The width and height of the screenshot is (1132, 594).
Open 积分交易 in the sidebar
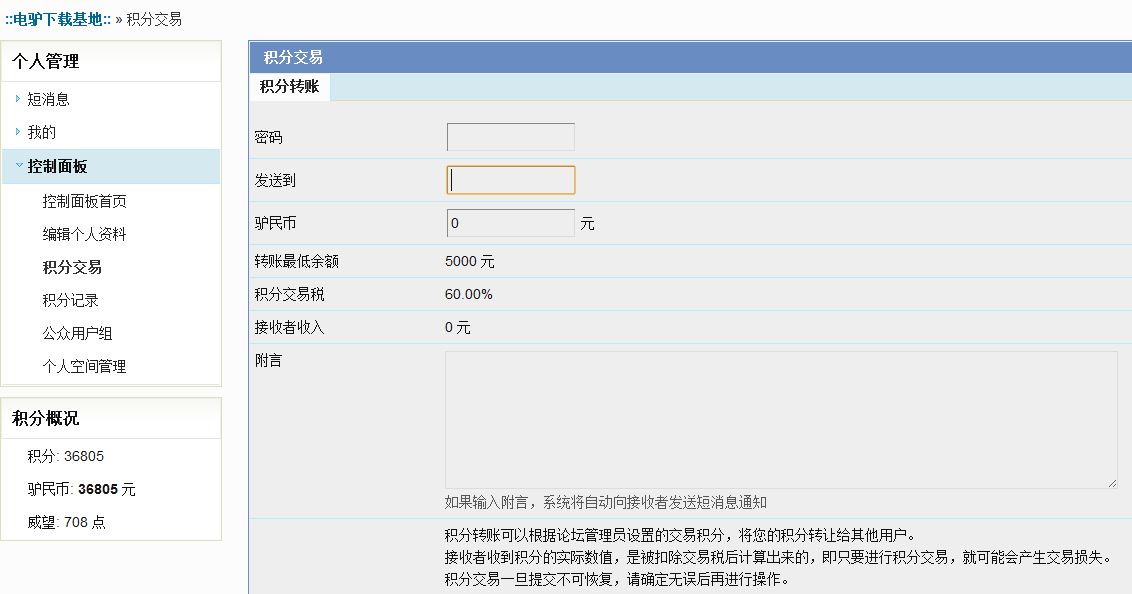[72, 268]
